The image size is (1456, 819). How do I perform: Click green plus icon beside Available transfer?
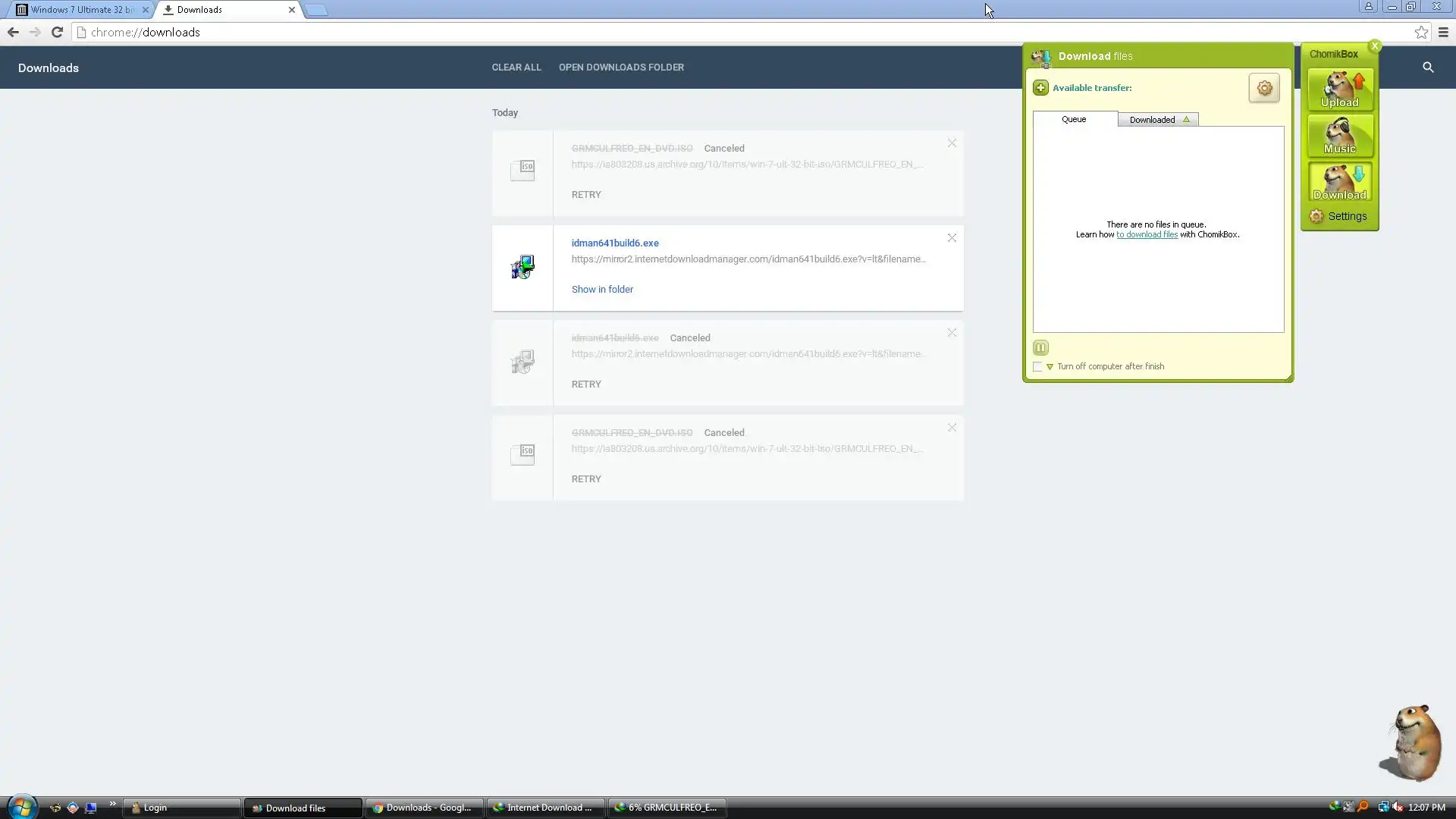click(1040, 88)
